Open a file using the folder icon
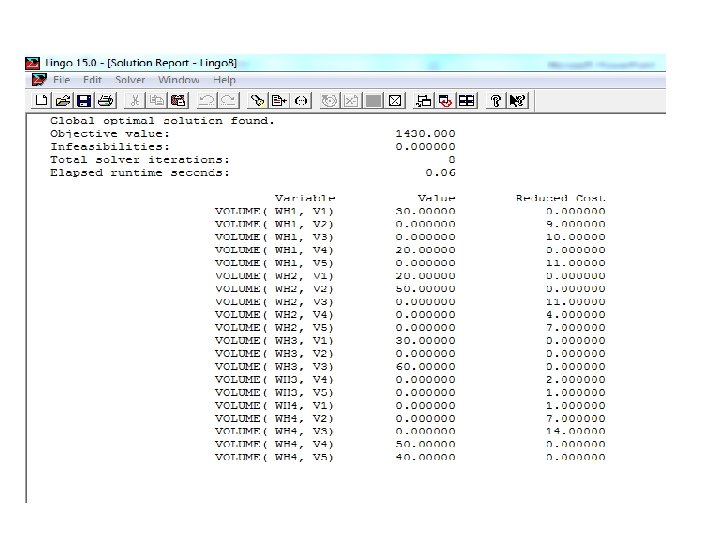This screenshot has height=540, width=720. coord(63,100)
